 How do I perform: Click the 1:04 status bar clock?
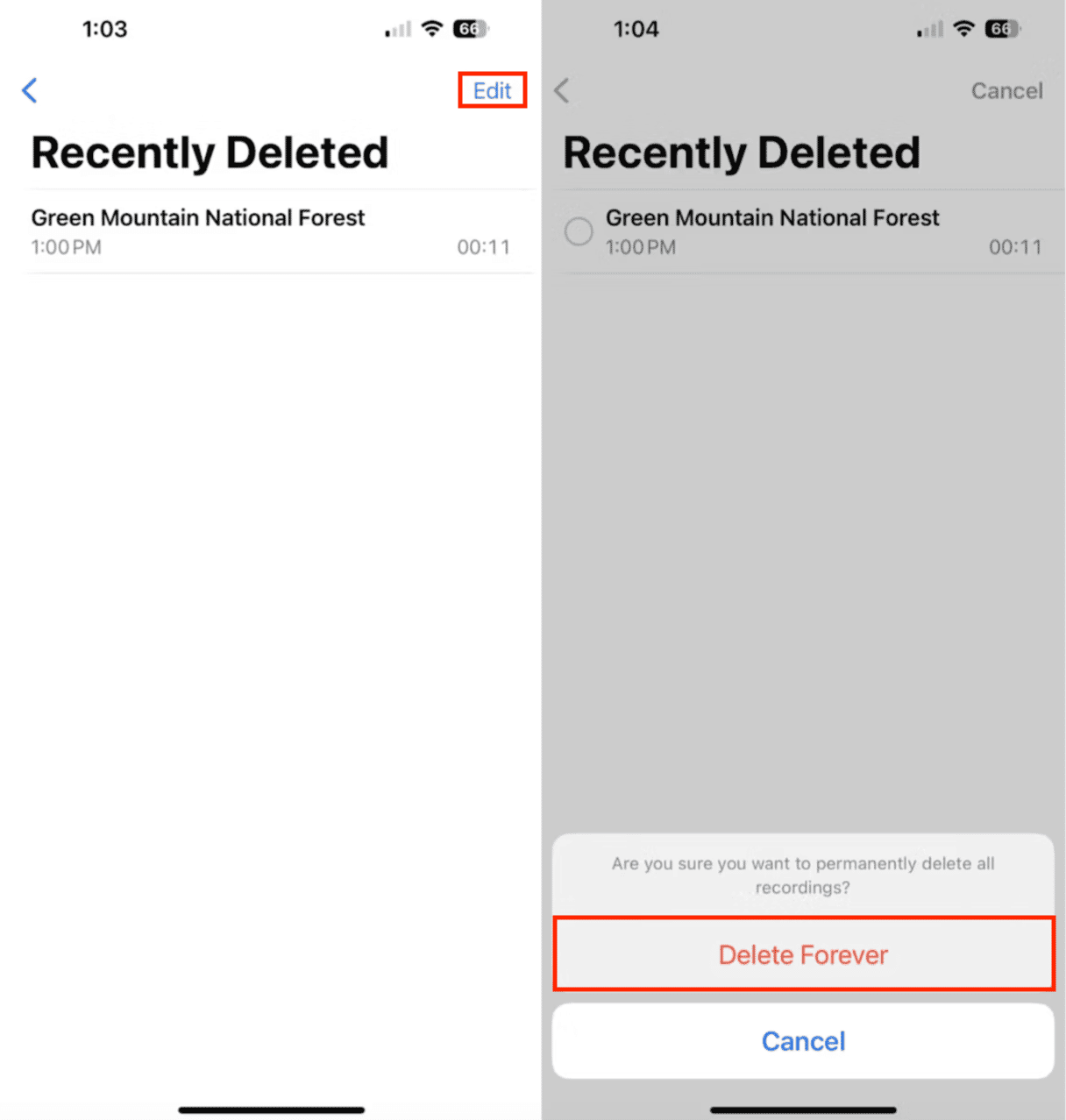click(636, 29)
